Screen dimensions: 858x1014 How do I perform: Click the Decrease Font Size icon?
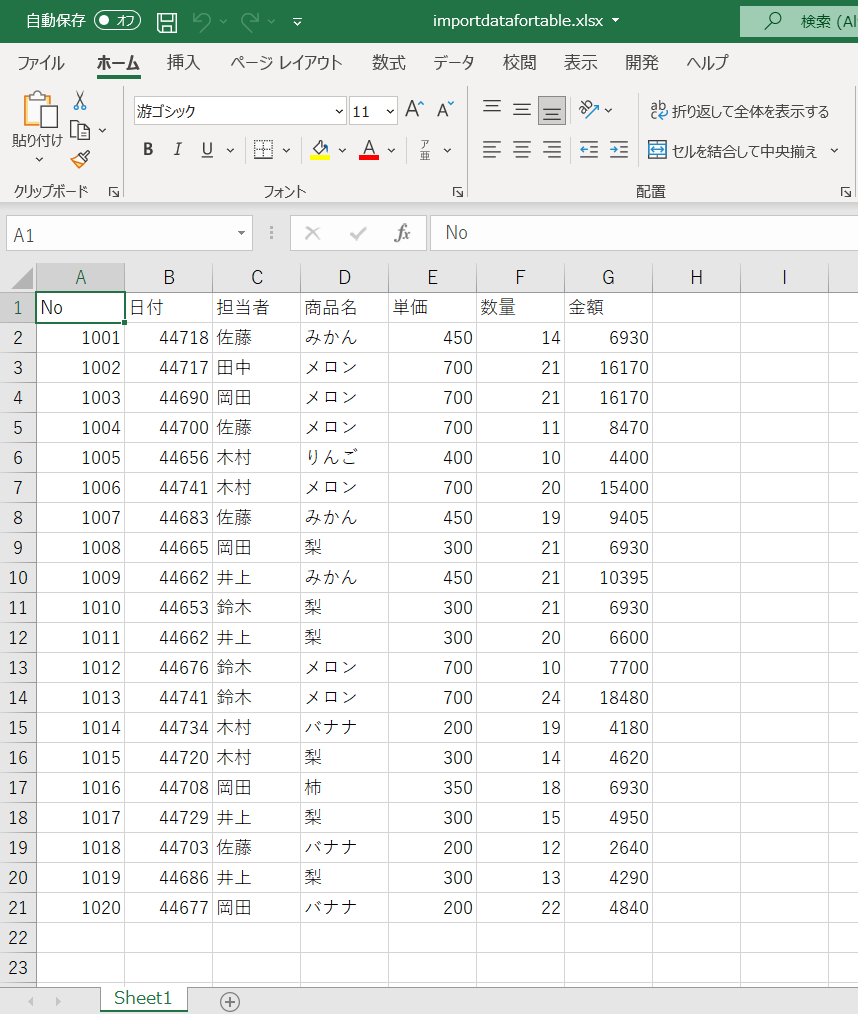point(445,110)
